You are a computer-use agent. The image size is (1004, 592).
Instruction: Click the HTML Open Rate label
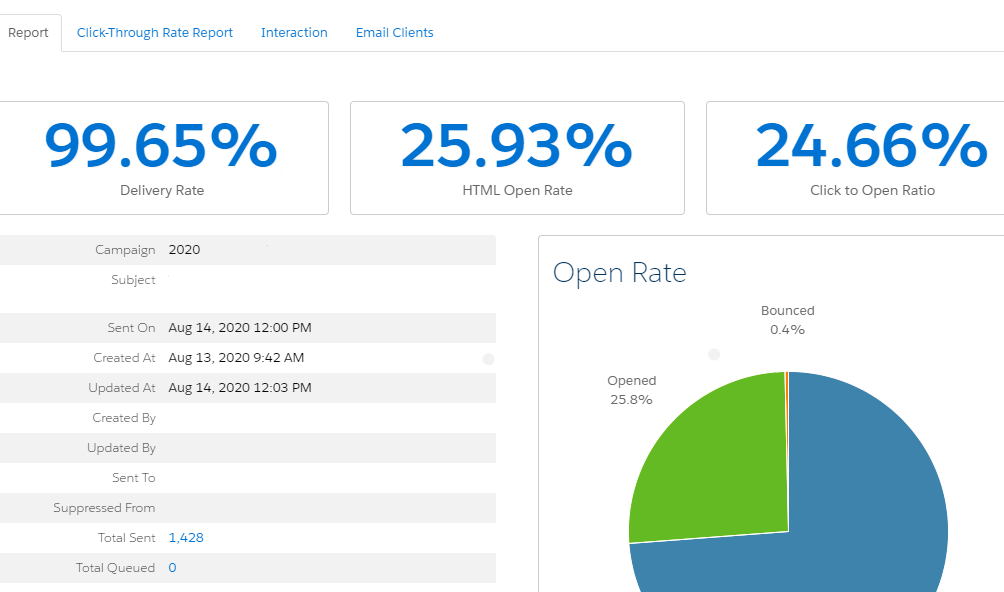pos(517,190)
